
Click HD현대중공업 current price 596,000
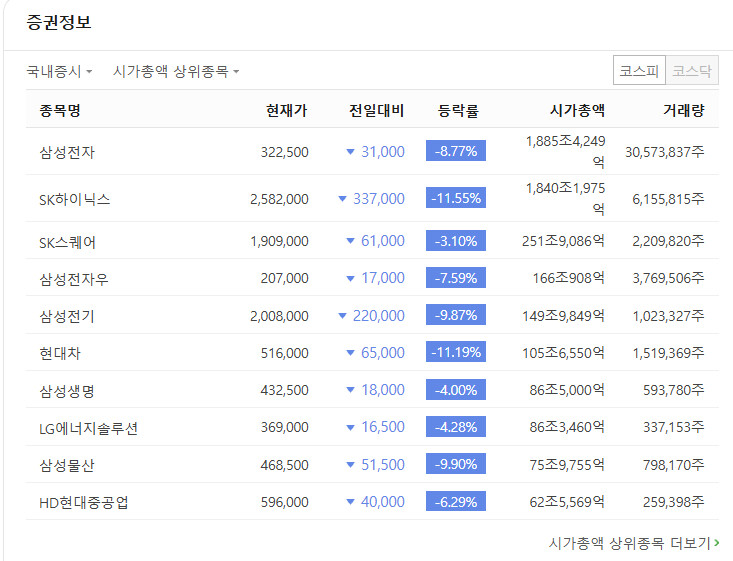(284, 502)
